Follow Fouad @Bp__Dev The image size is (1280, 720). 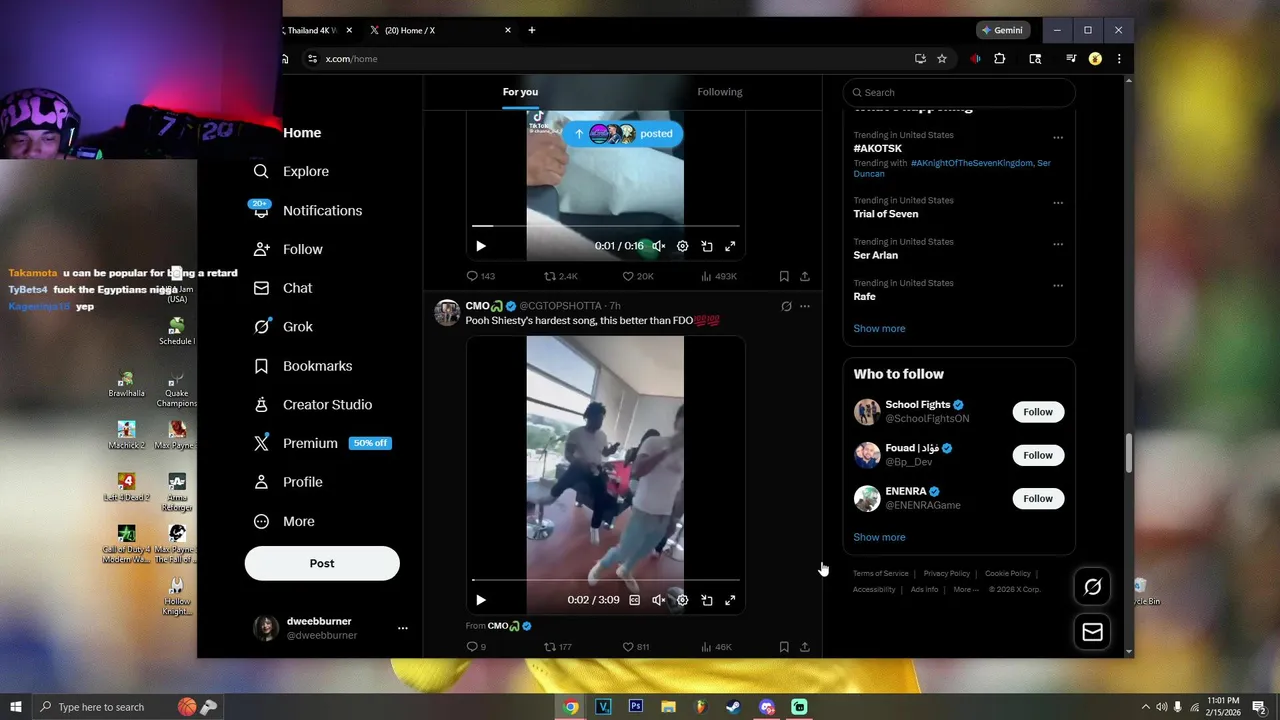[x=1038, y=455]
